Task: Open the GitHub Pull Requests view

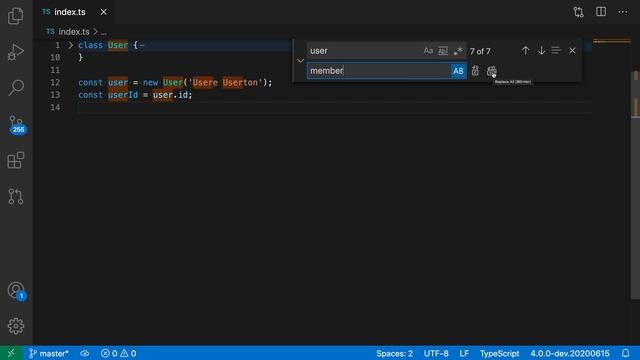Action: pyautogui.click(x=16, y=196)
